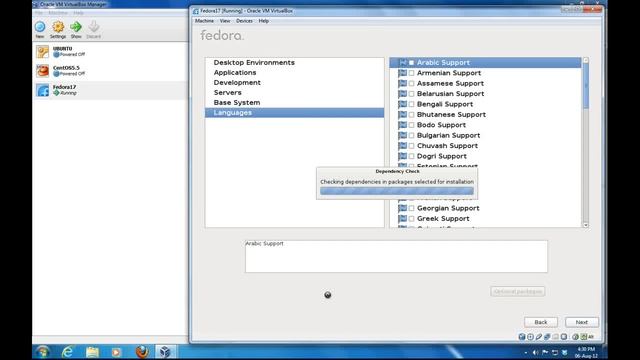This screenshot has width=640, height=360.
Task: Open Windows Media Player from the taskbar
Action: [116, 351]
